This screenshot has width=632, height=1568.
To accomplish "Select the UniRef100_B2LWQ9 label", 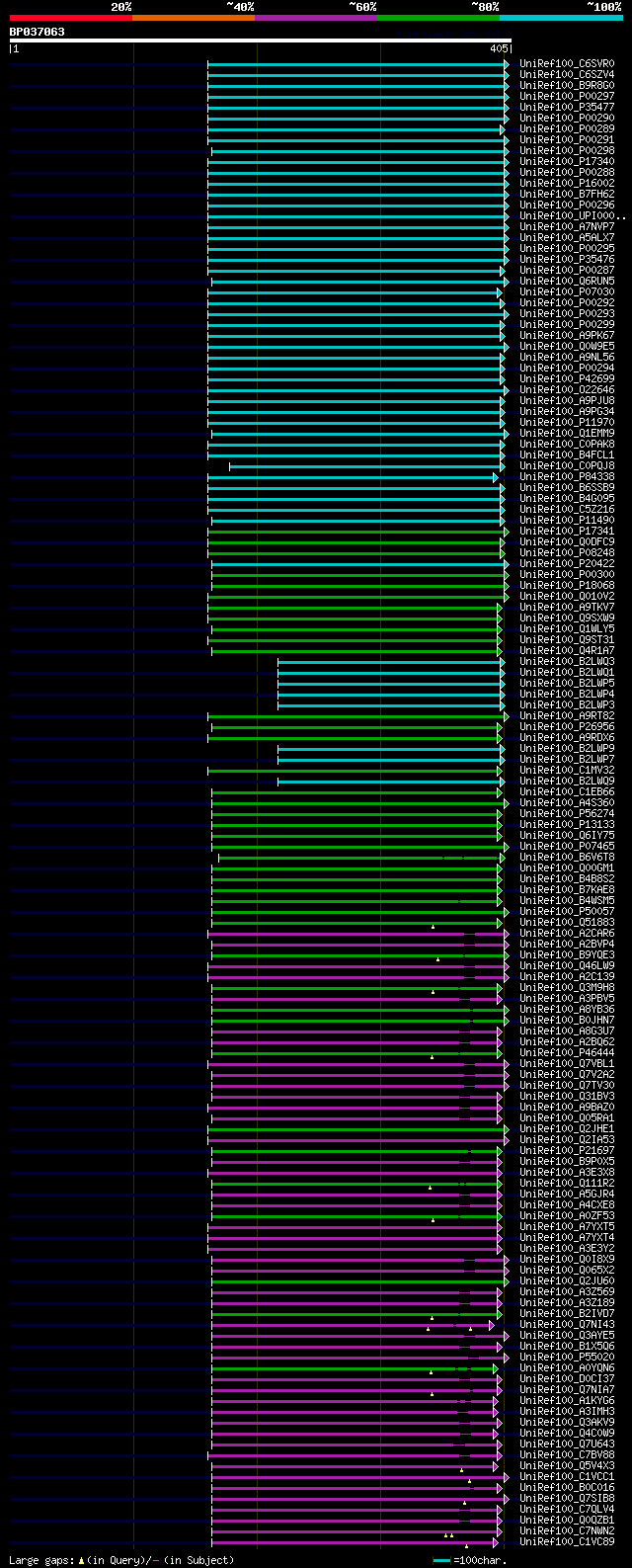I will point(567,781).
